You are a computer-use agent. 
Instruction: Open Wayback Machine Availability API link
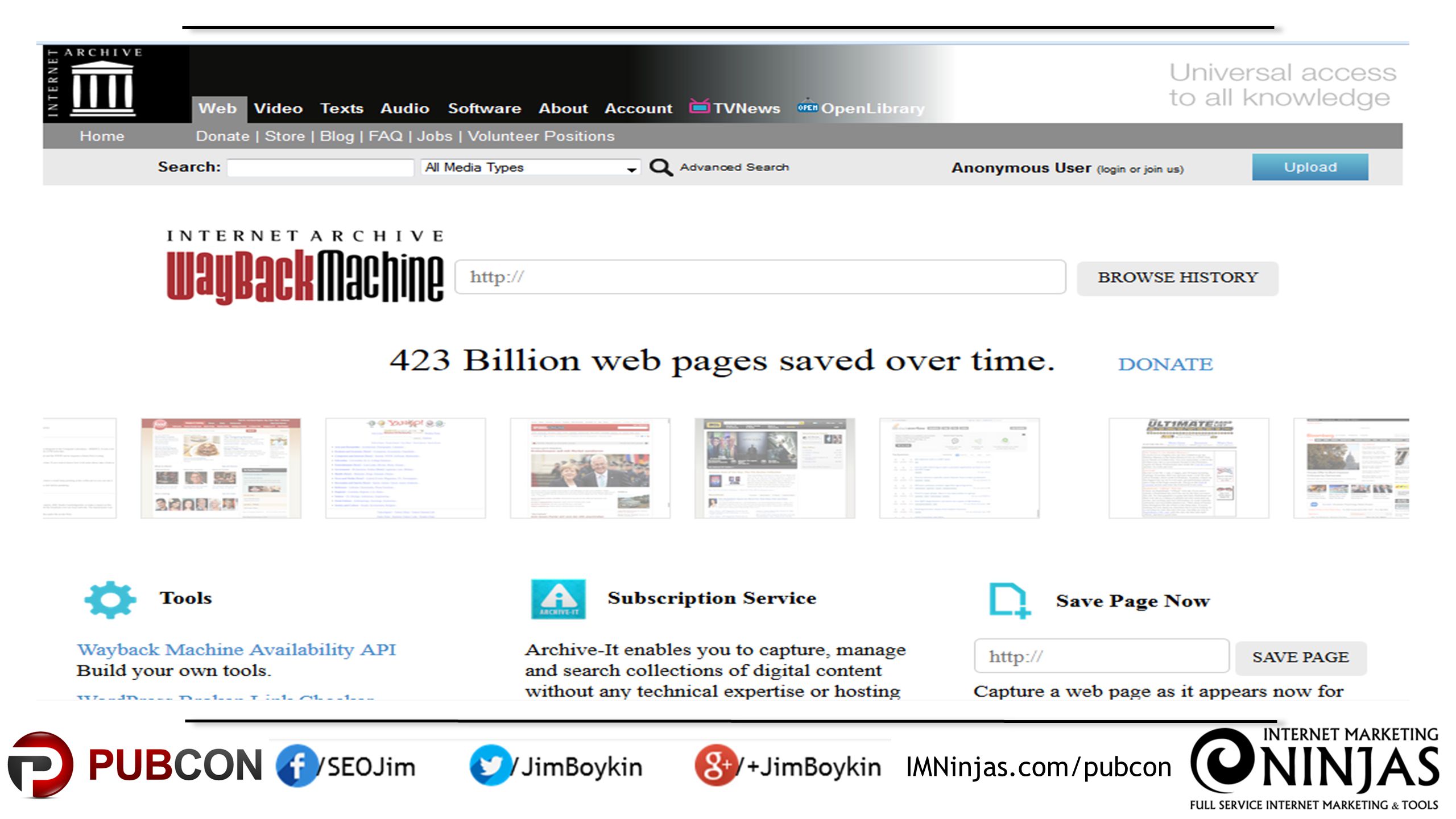[x=237, y=650]
